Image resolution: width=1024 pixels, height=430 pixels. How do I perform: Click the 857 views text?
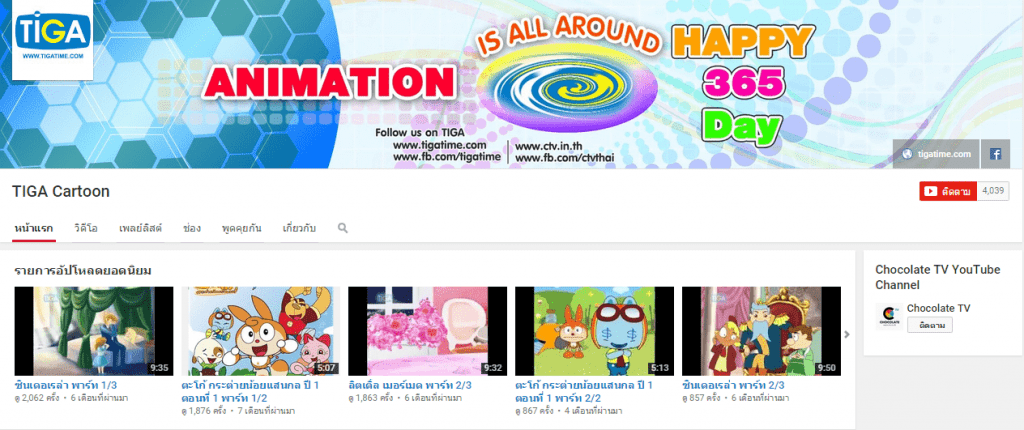[x=703, y=397]
